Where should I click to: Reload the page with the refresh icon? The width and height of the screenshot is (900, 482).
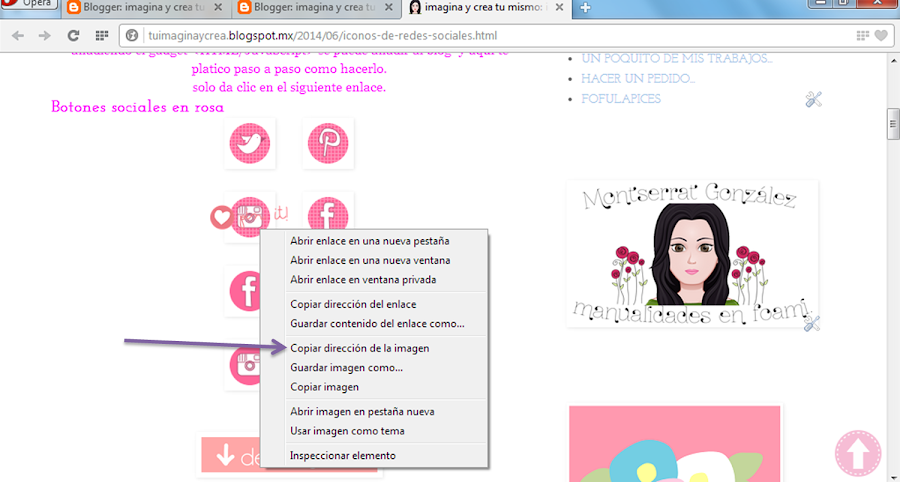click(73, 36)
